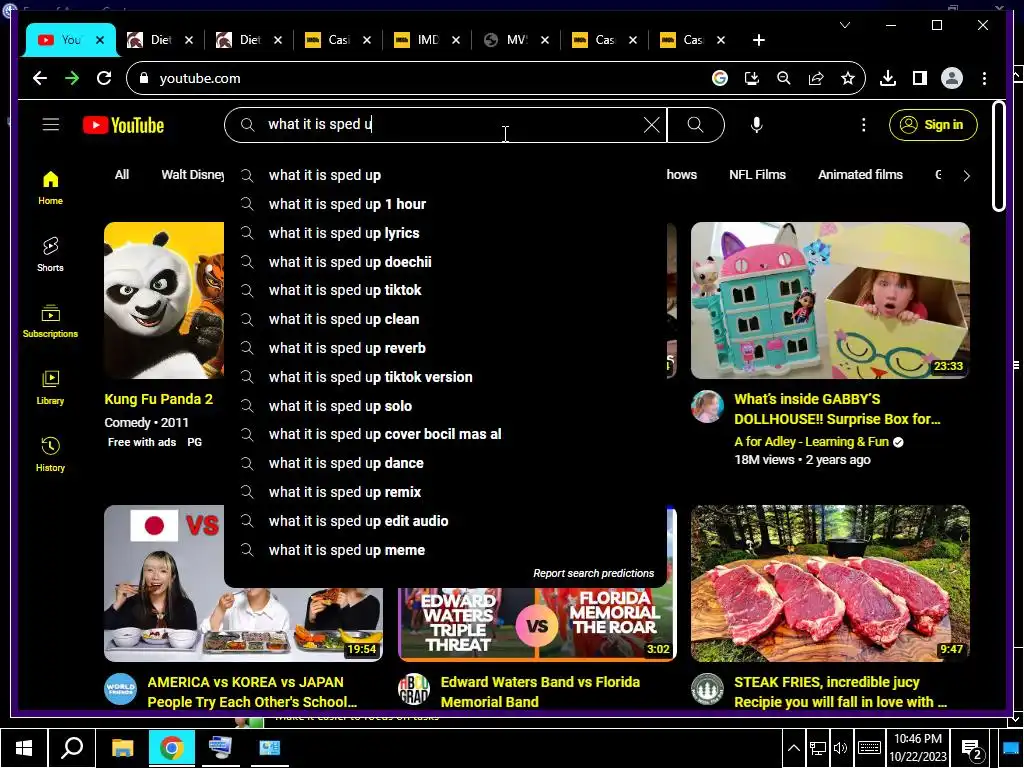Share this page icon in address bar
Image resolution: width=1024 pixels, height=768 pixels.
tap(816, 78)
